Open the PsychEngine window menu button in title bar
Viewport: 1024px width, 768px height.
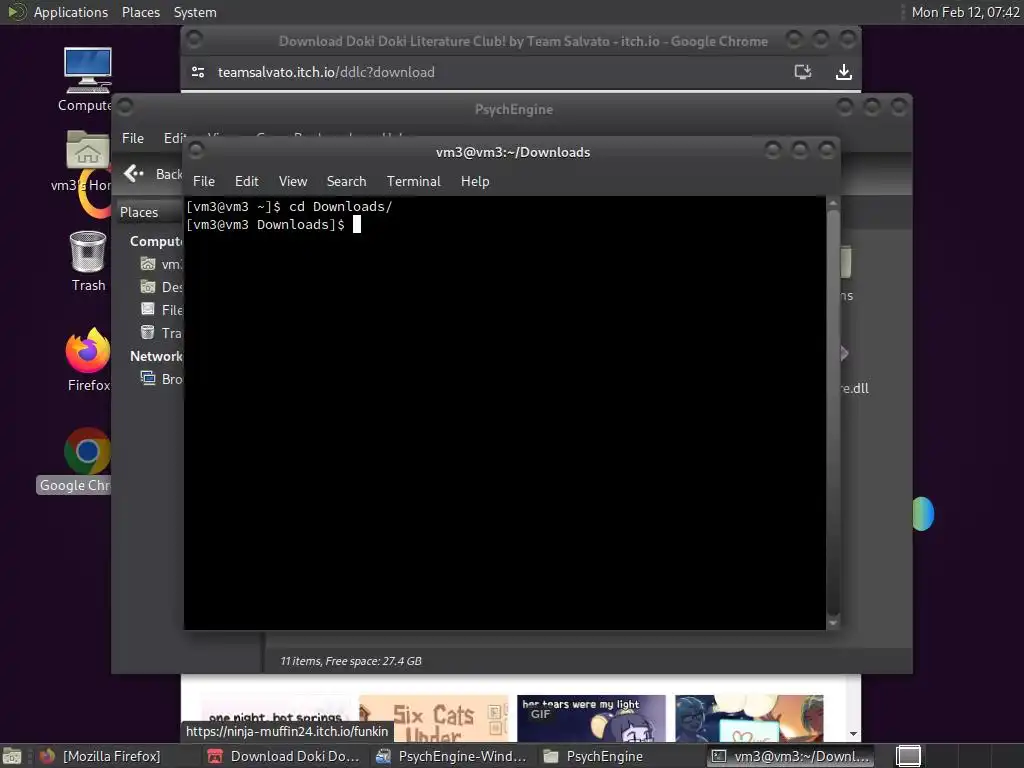[x=125, y=106]
